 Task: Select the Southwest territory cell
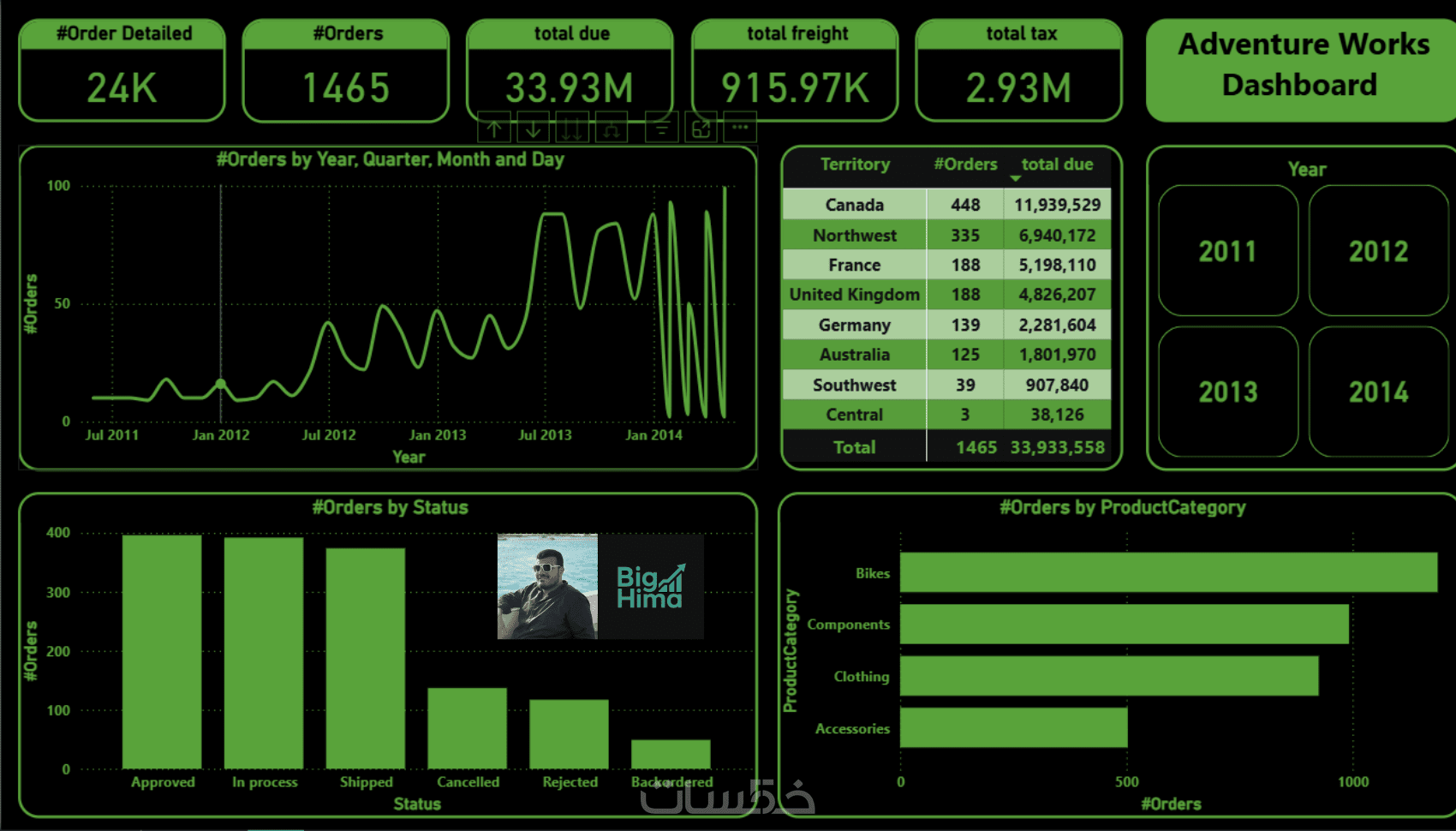(855, 385)
